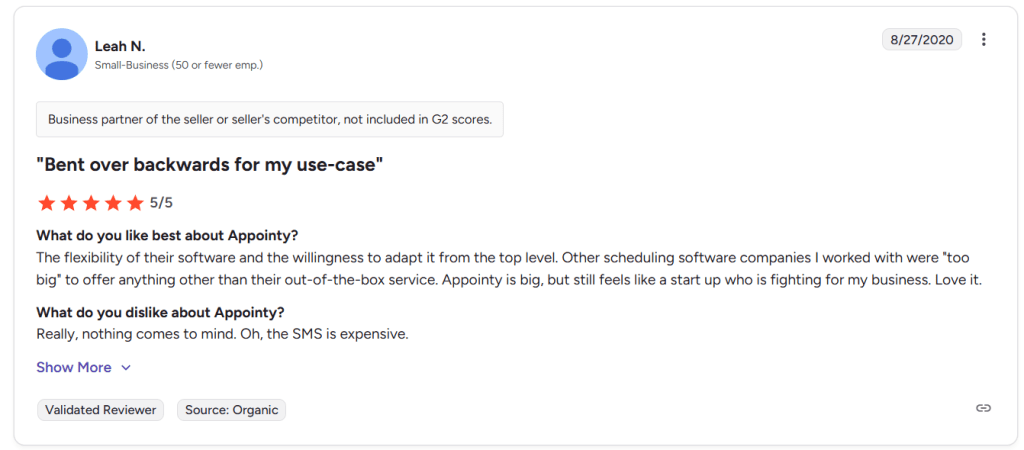1024x450 pixels.
Task: Click the "What do you like best" heading
Action: click(167, 236)
